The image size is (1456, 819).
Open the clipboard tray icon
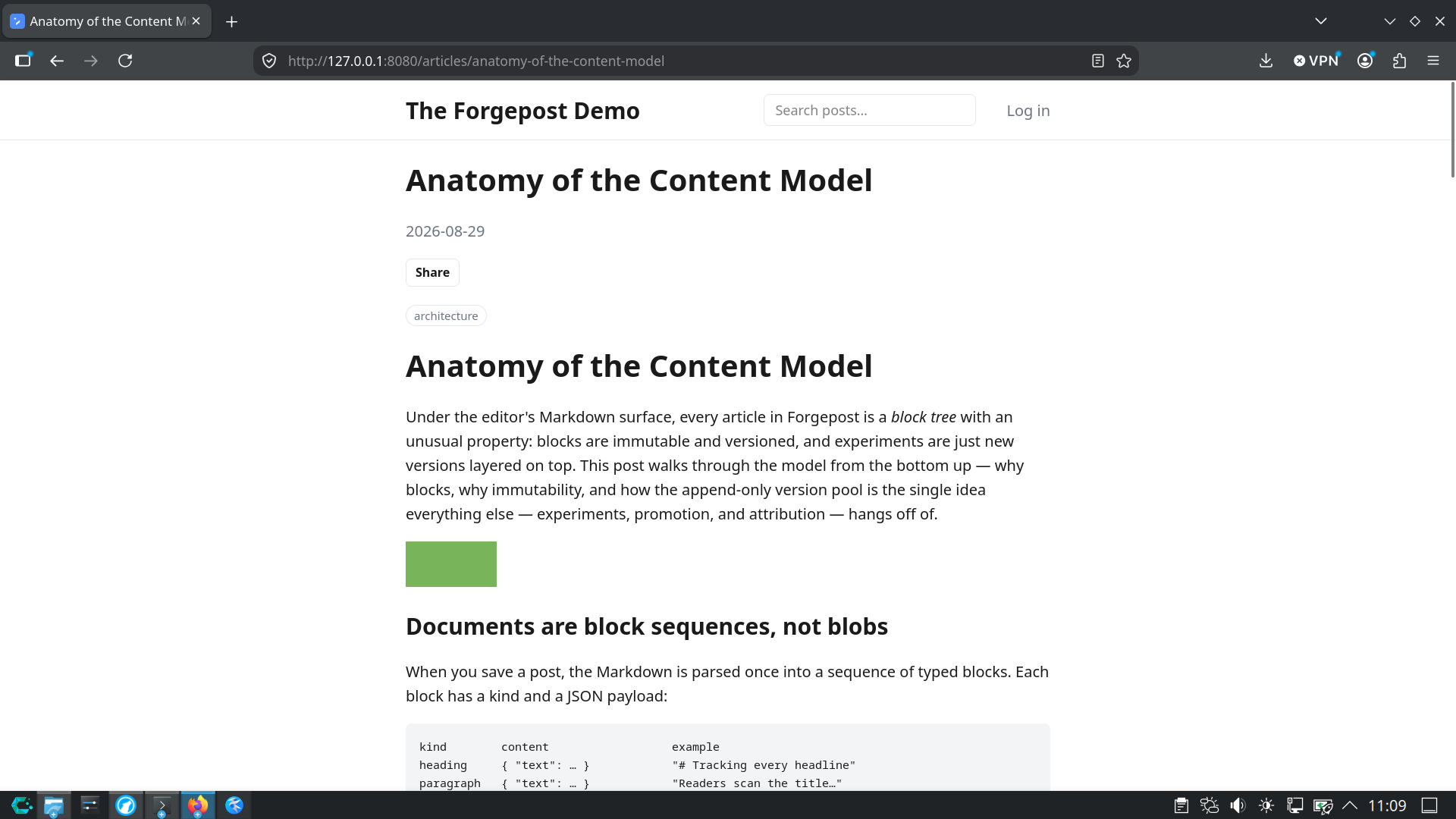click(x=1181, y=805)
